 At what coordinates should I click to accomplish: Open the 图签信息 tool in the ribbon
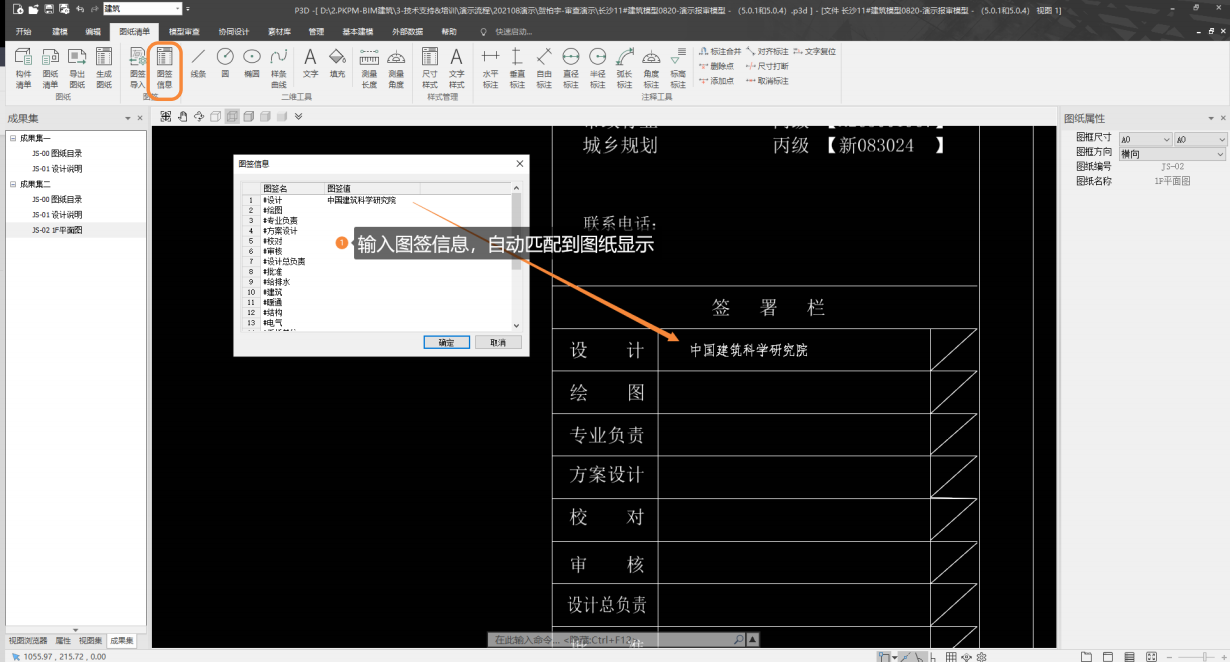(164, 67)
